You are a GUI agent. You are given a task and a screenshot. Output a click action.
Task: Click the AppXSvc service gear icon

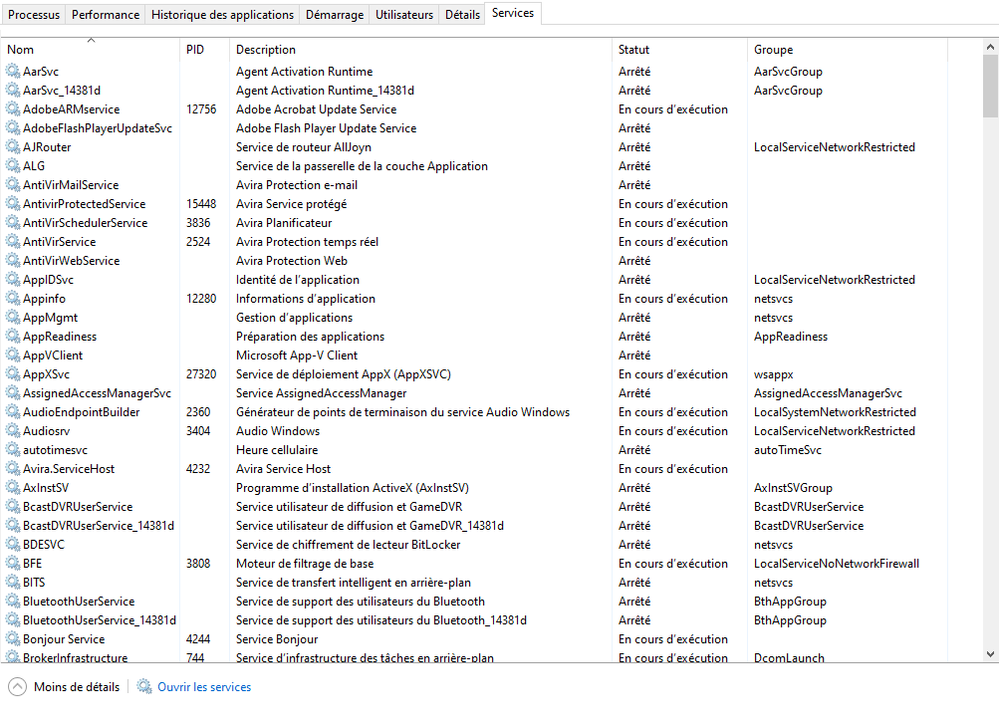13,374
